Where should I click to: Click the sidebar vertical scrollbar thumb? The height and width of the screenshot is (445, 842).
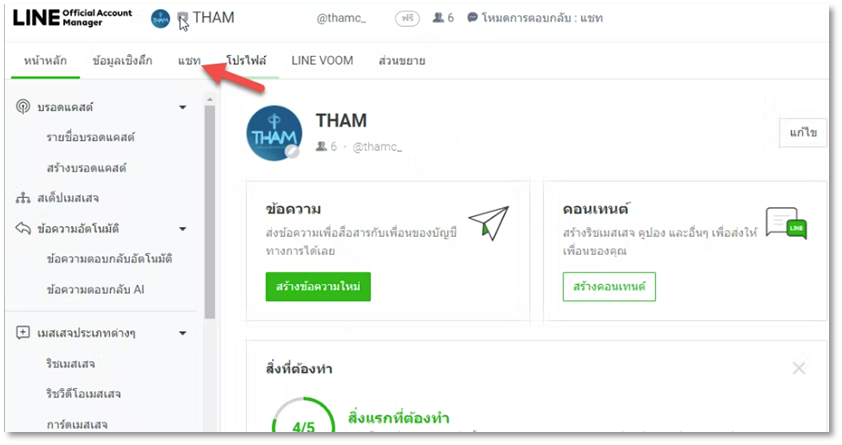(209, 212)
